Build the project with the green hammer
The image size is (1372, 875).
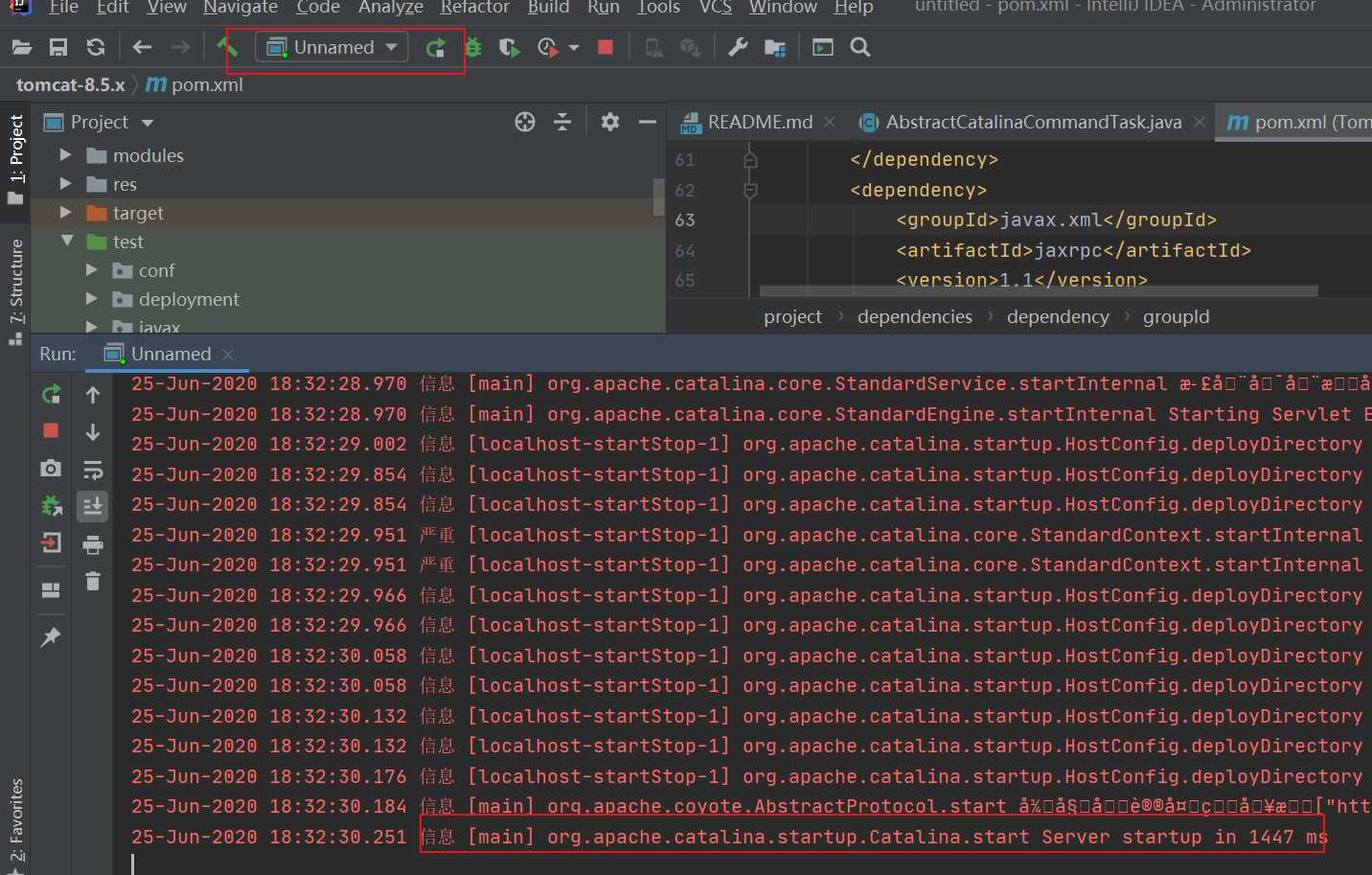(x=227, y=46)
